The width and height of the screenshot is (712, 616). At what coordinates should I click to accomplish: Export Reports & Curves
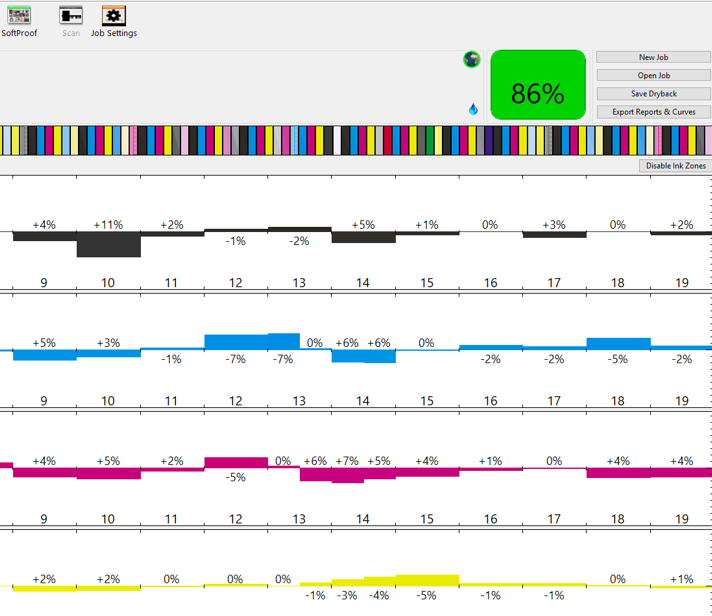653,112
